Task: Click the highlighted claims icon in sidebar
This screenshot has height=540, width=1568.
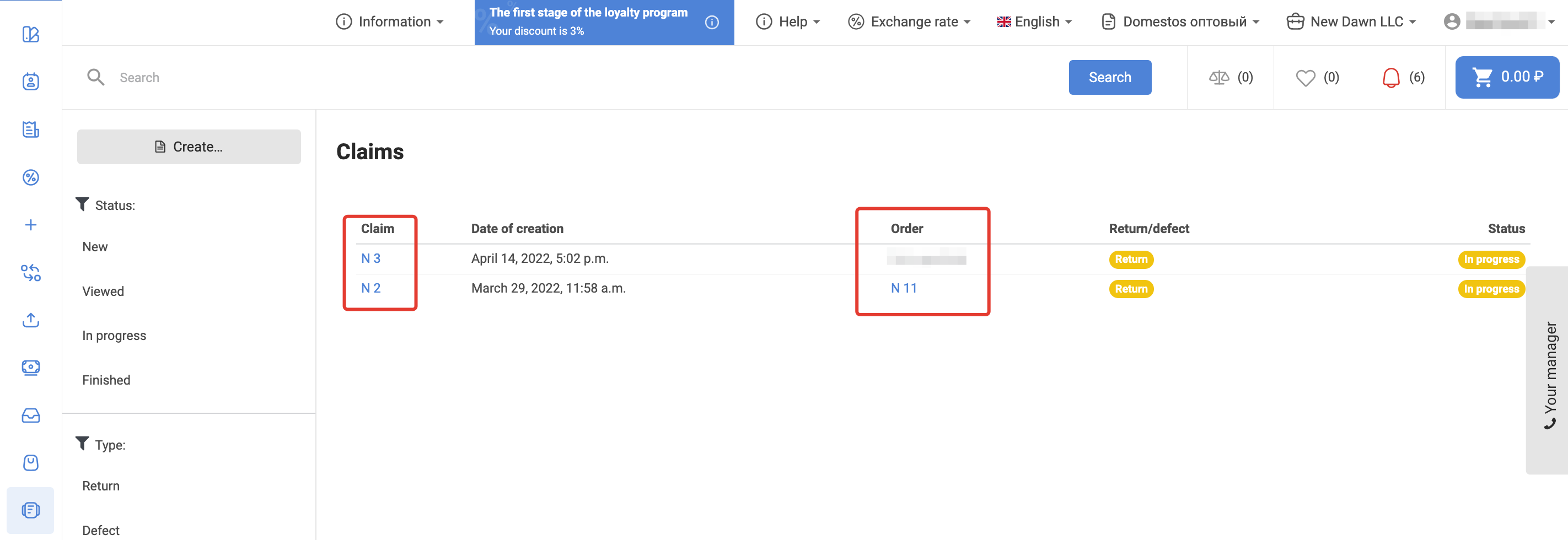Action: click(x=30, y=510)
